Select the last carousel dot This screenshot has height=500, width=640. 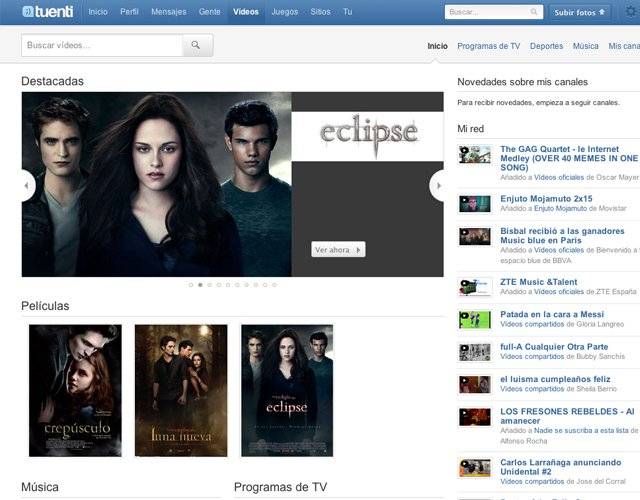(274, 285)
